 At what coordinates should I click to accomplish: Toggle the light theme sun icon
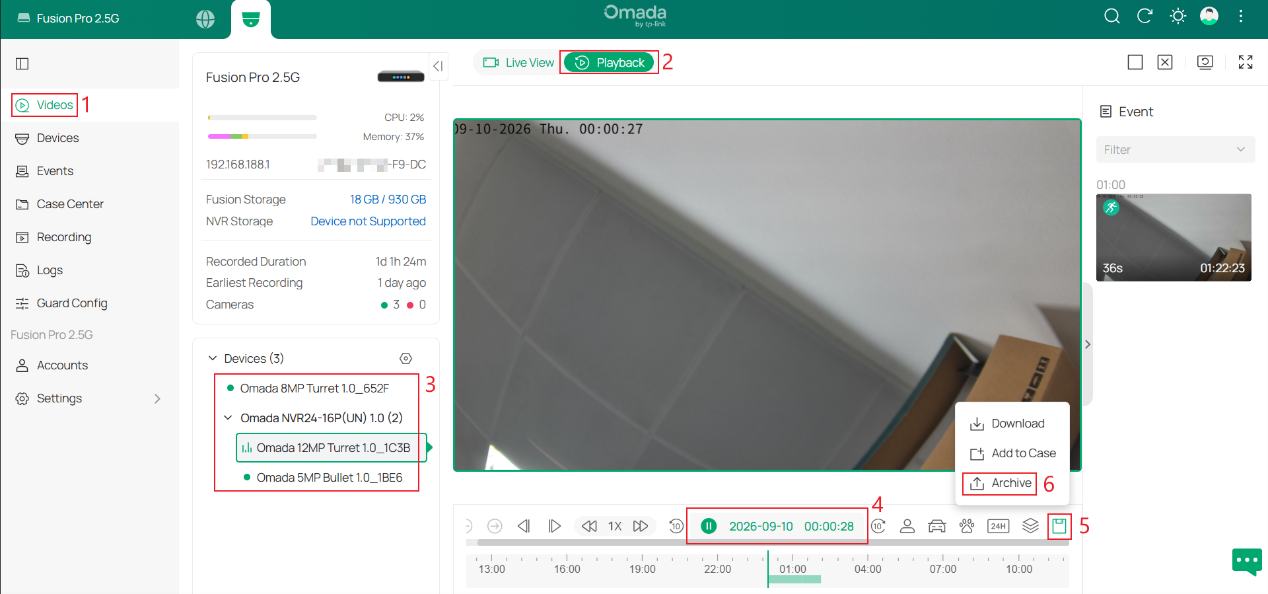[x=1178, y=16]
